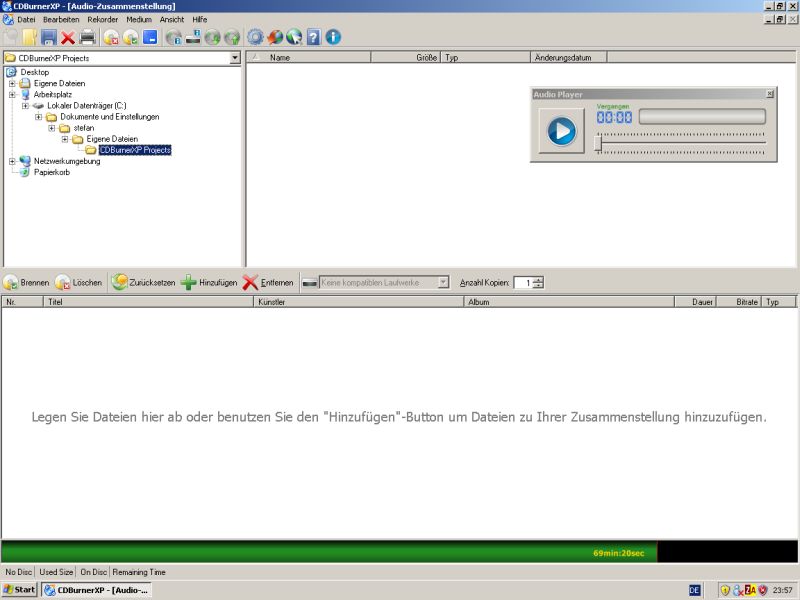
Task: Click the blue info circle icon
Action: coord(333,38)
